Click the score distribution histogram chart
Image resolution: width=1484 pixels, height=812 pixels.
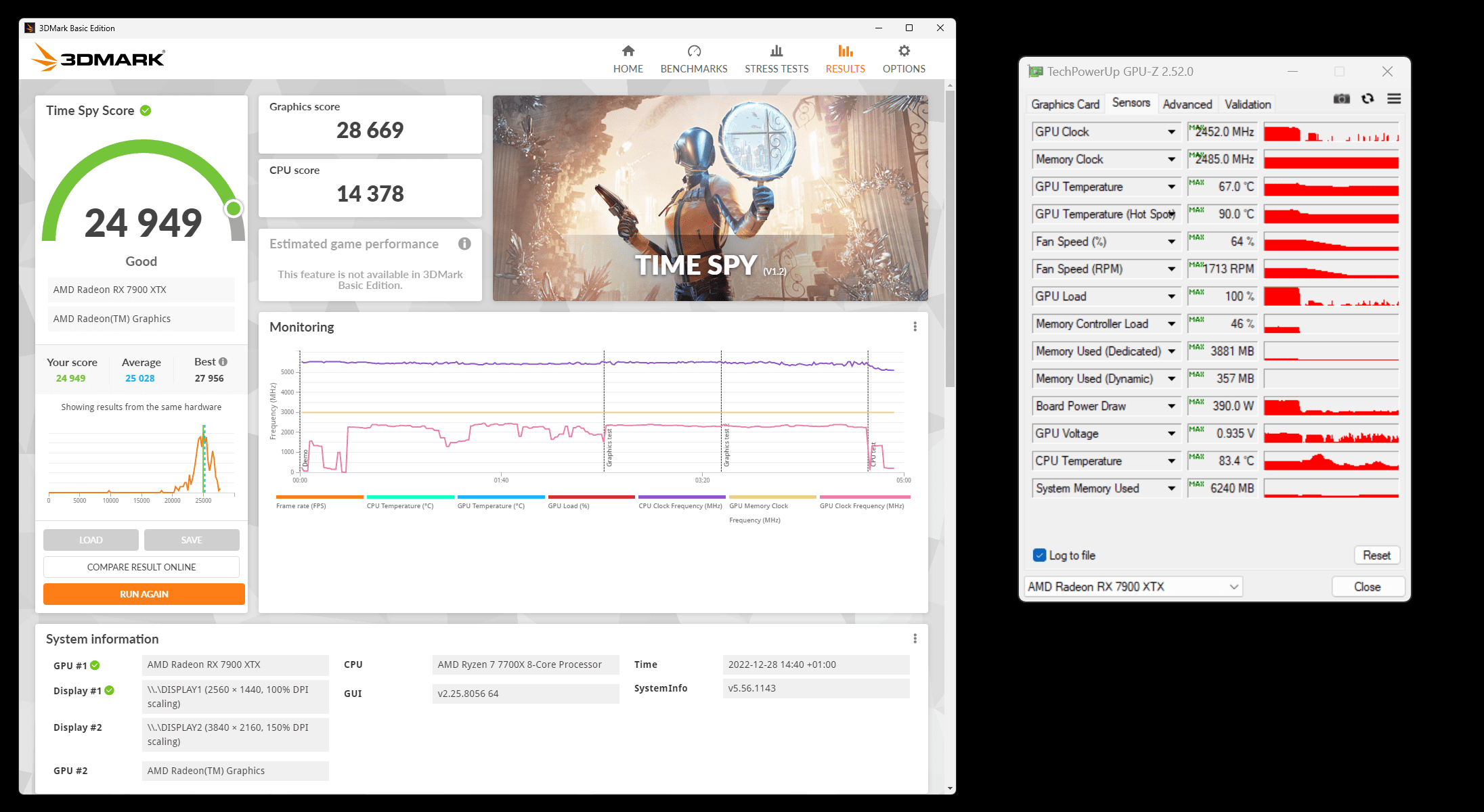(x=141, y=462)
